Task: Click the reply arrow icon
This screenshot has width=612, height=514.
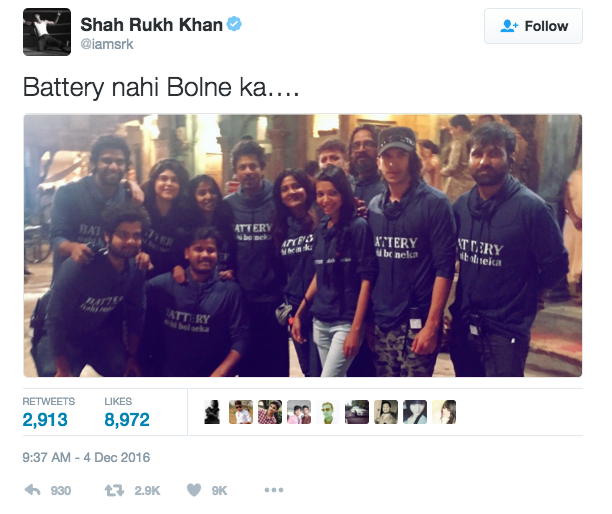Action: tap(32, 490)
